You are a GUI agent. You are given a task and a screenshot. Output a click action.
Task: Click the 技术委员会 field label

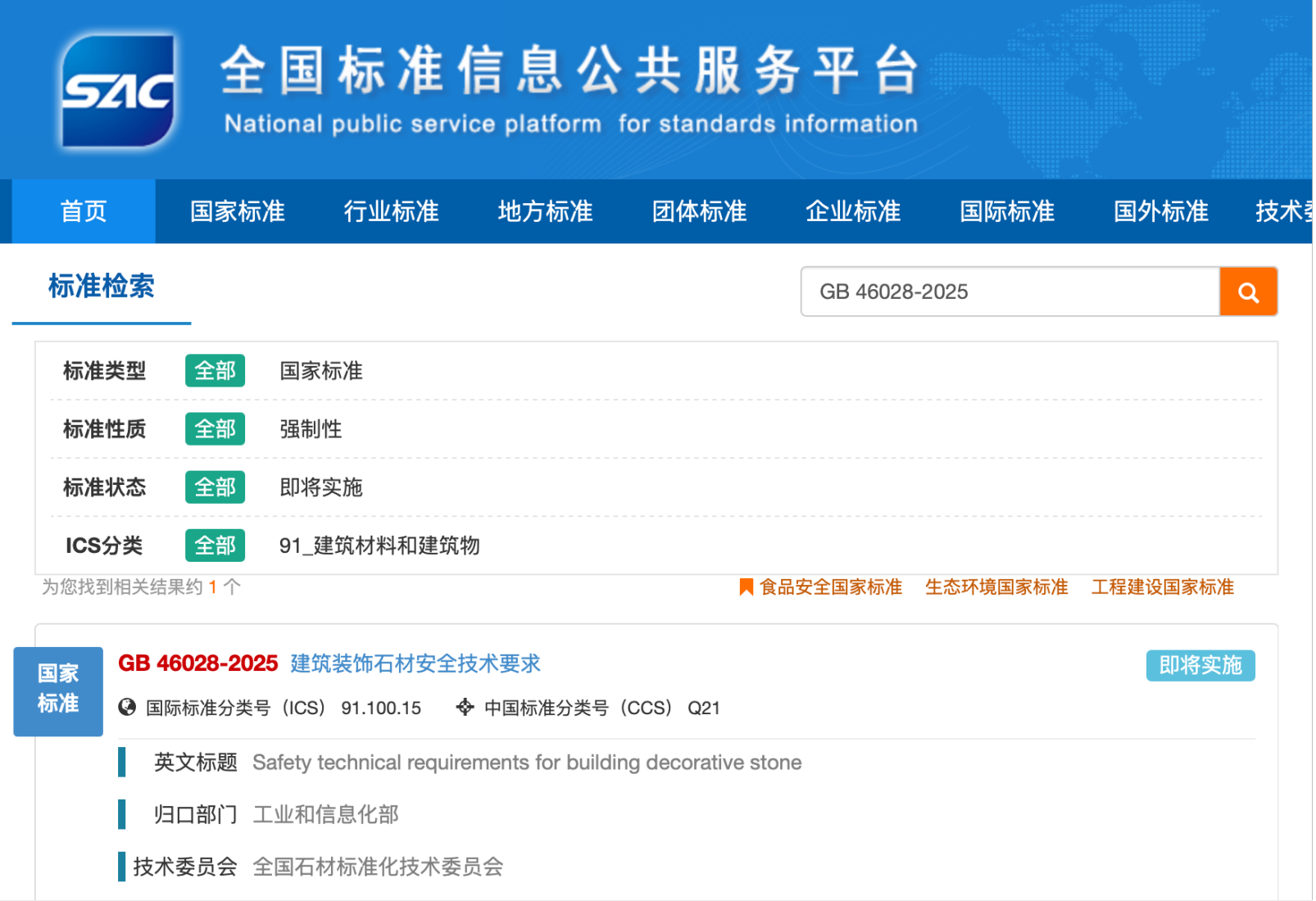[185, 867]
